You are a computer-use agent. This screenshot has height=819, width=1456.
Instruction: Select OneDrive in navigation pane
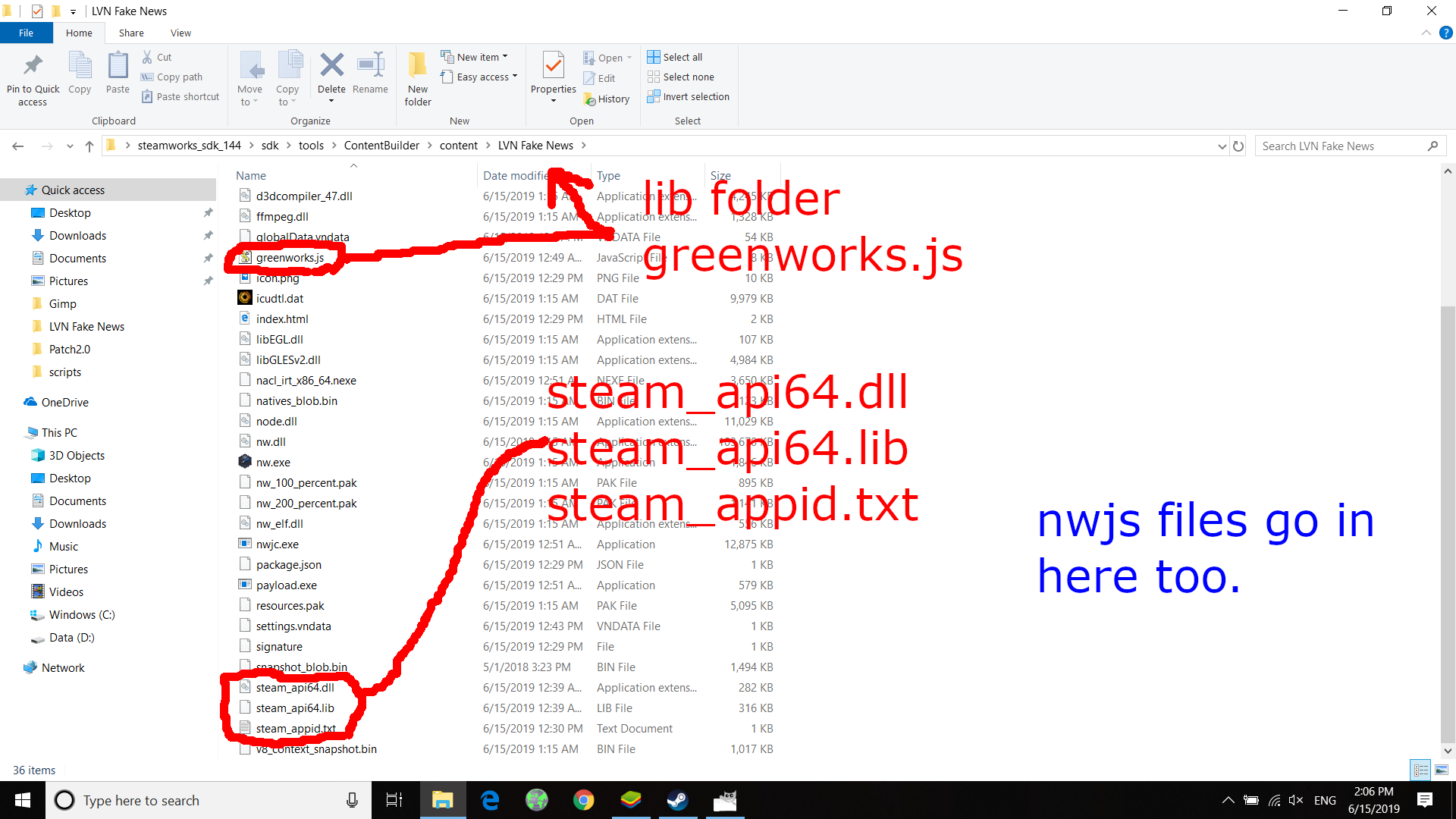pos(64,402)
